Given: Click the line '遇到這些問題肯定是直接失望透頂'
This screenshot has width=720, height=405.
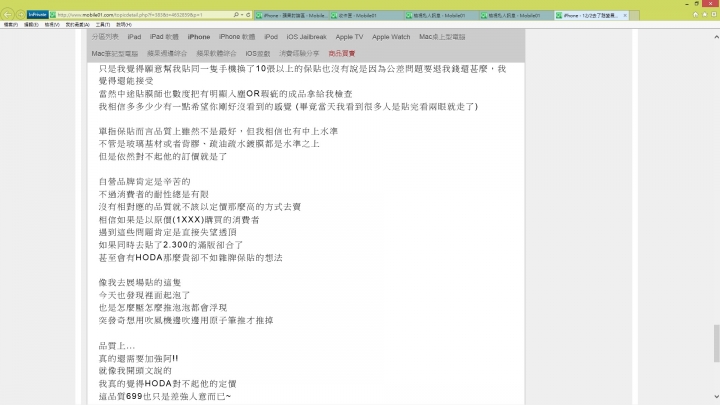Looking at the screenshot, I should [x=168, y=232].
